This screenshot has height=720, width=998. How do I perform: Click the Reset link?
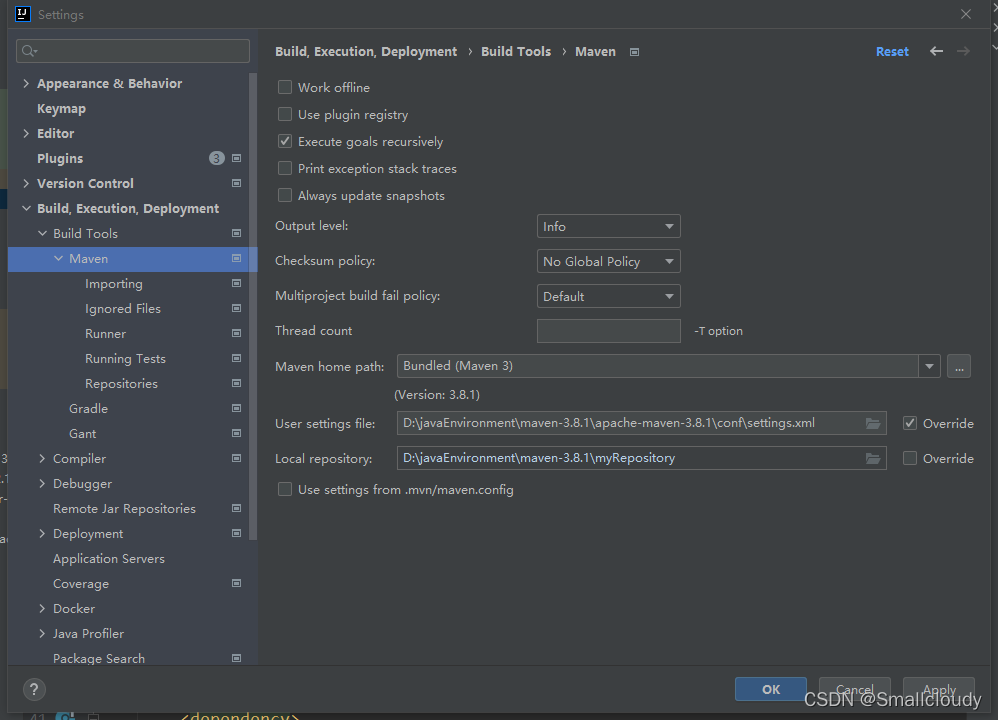coord(891,50)
